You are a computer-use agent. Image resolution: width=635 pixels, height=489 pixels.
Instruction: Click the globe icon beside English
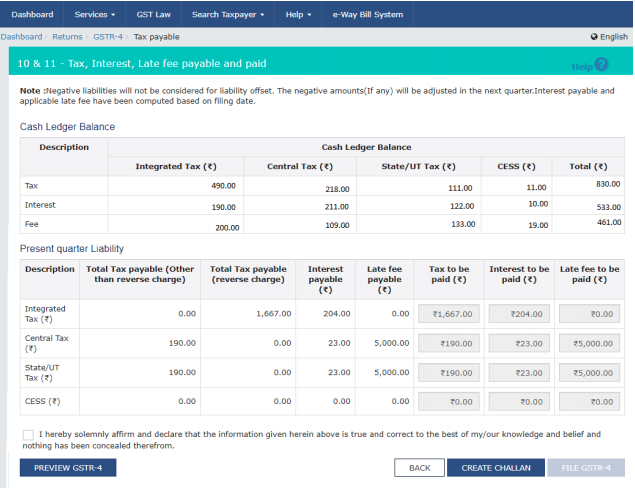pyautogui.click(x=594, y=37)
